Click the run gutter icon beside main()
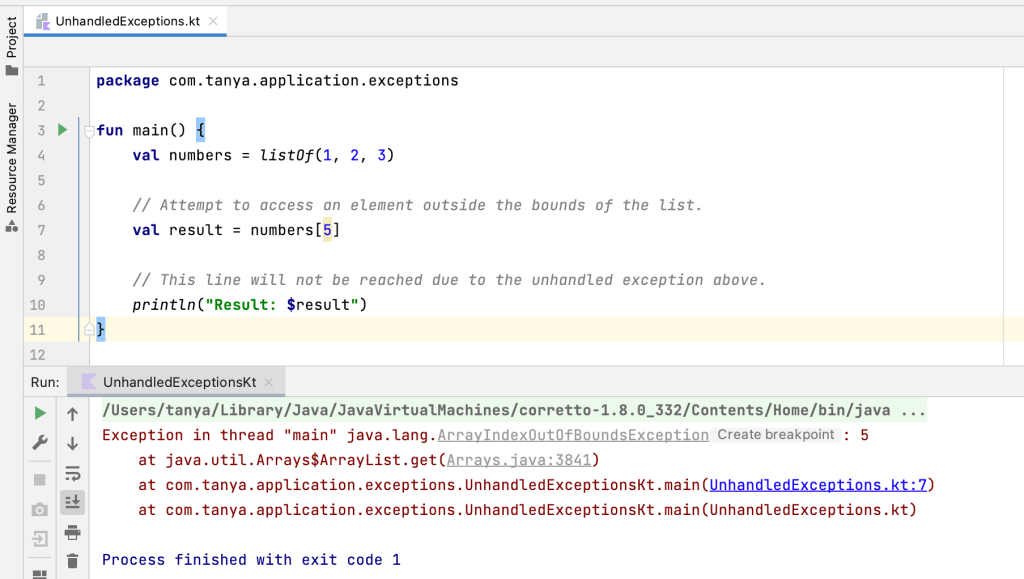The image size is (1024, 579). (x=62, y=130)
